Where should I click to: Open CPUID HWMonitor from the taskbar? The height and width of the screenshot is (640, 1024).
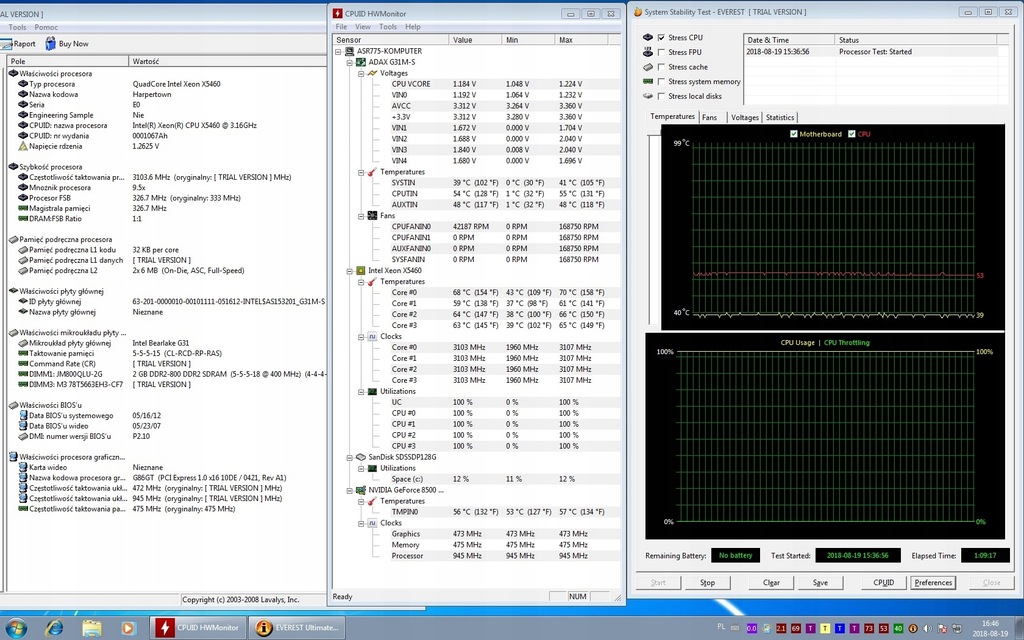tap(196, 627)
